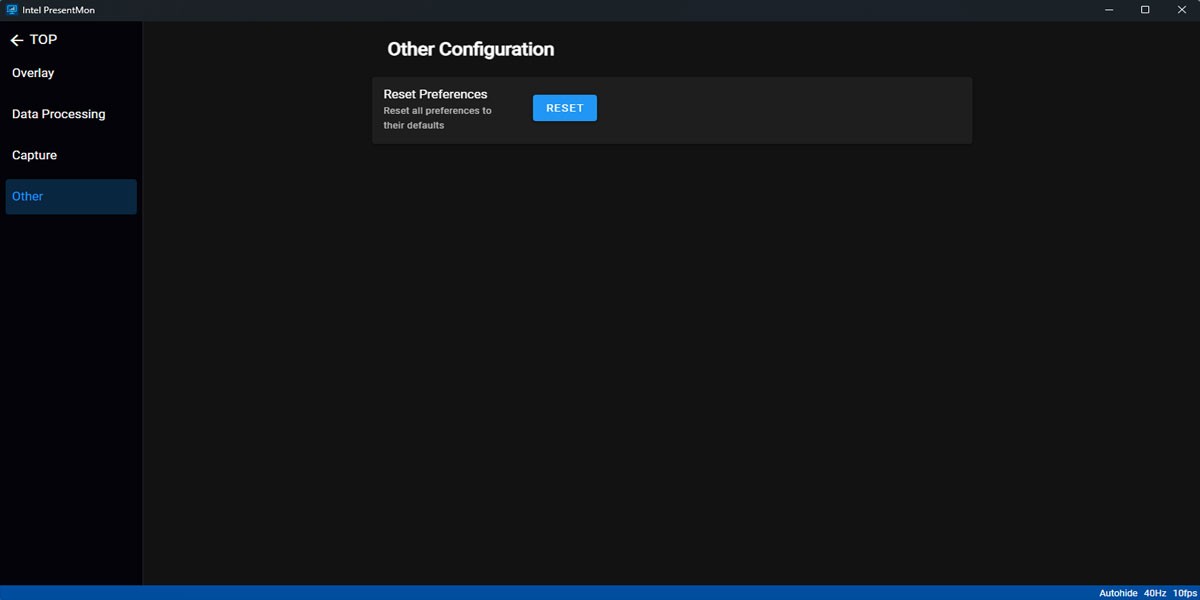Click the TOP label in sidebar
The height and width of the screenshot is (600, 1200).
click(x=44, y=40)
